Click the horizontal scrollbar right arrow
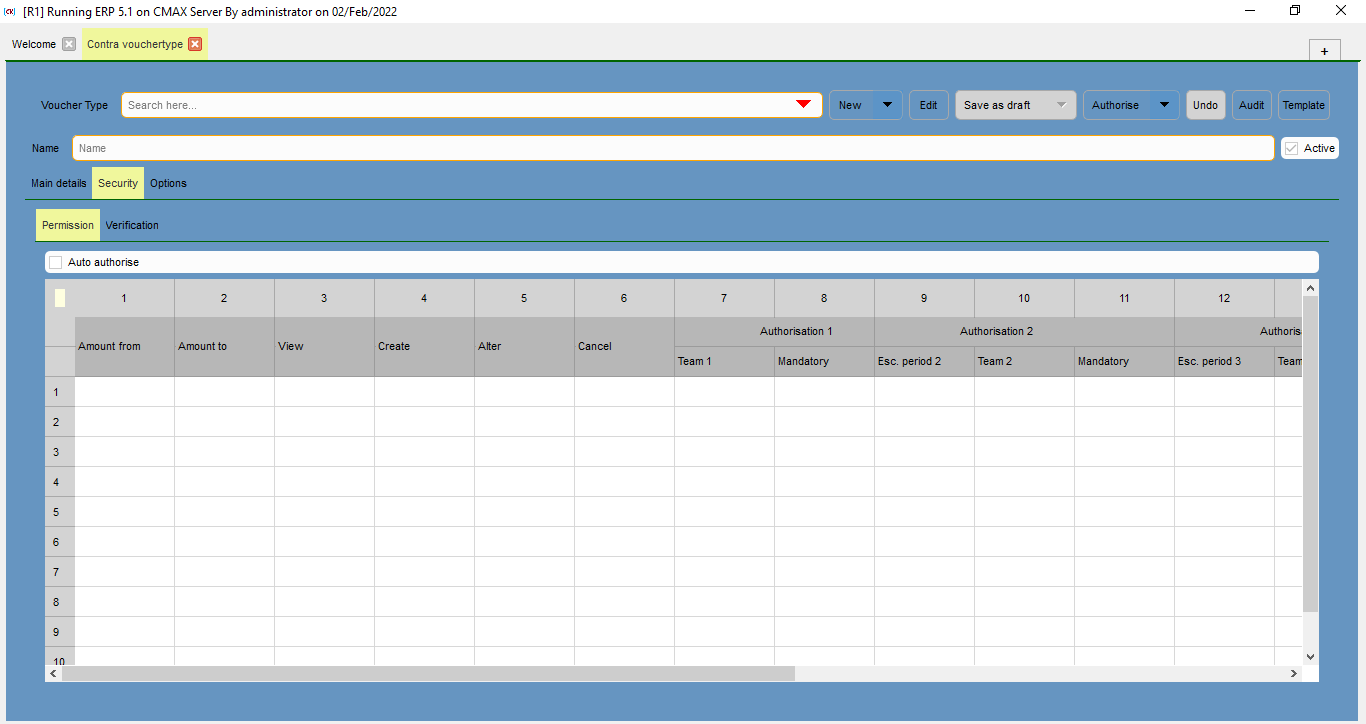 (1294, 674)
